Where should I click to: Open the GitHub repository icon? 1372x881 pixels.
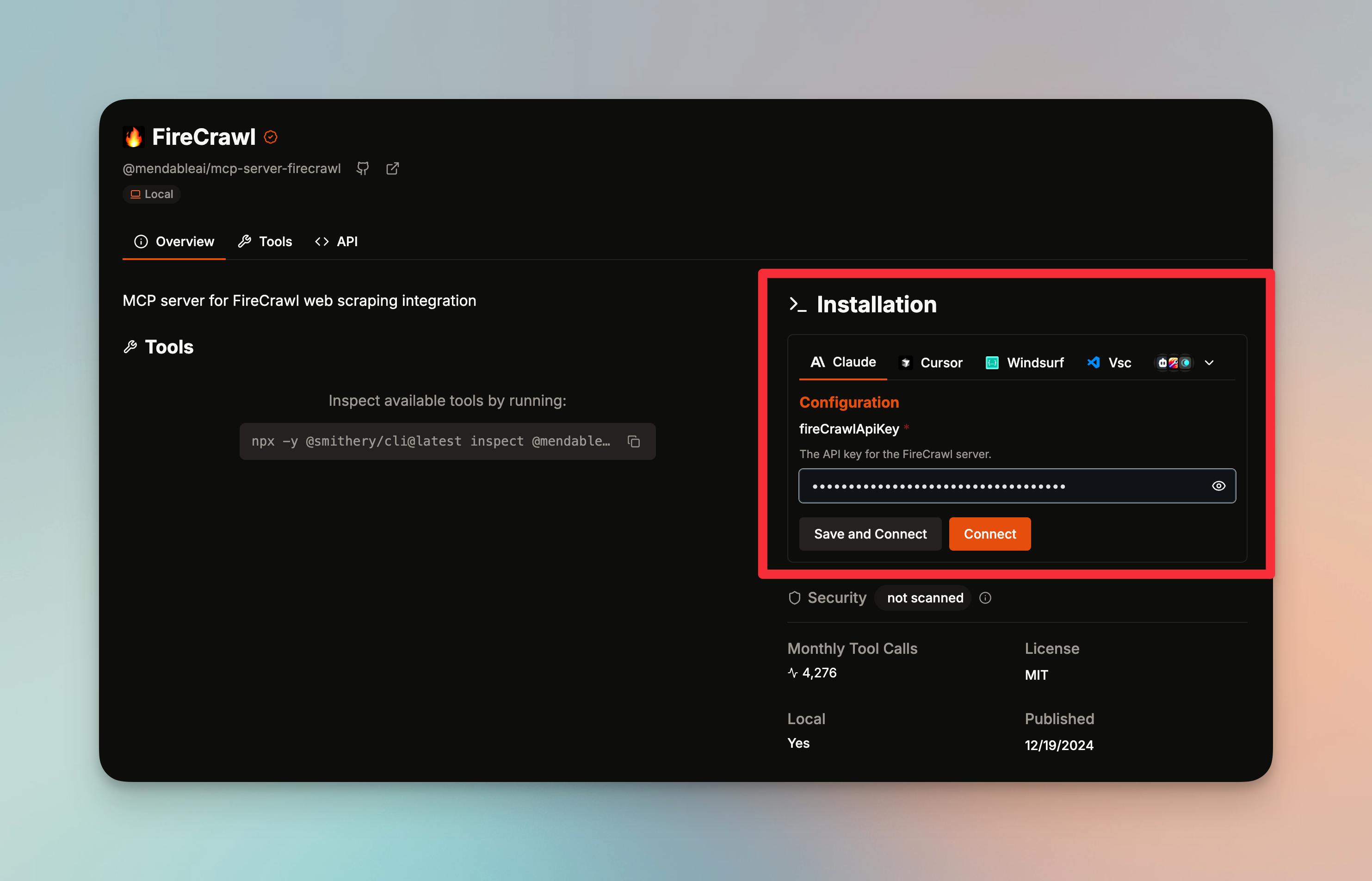pyautogui.click(x=363, y=169)
